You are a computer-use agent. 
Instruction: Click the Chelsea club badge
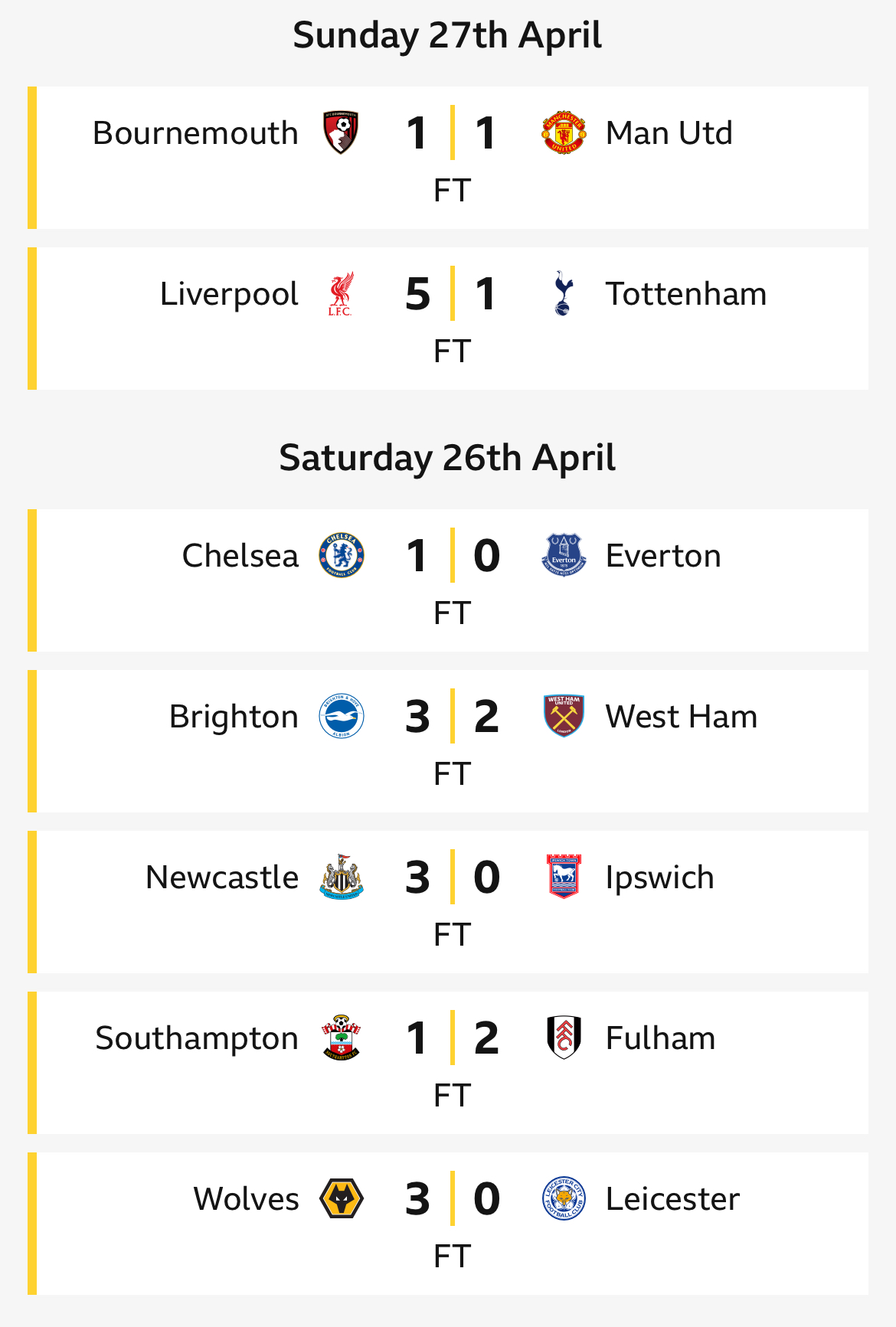tap(342, 556)
